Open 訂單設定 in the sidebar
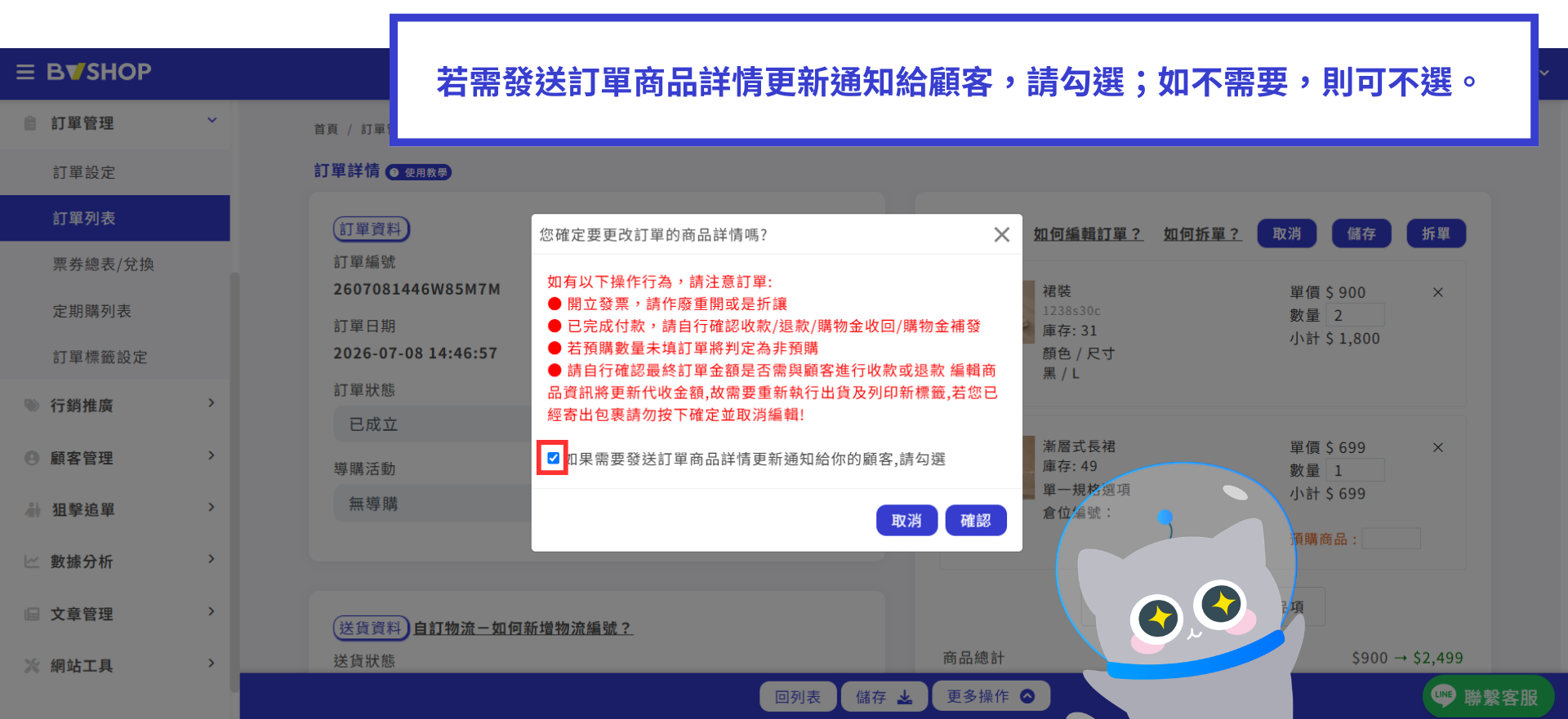Image resolution: width=1568 pixels, height=719 pixels. point(114,172)
